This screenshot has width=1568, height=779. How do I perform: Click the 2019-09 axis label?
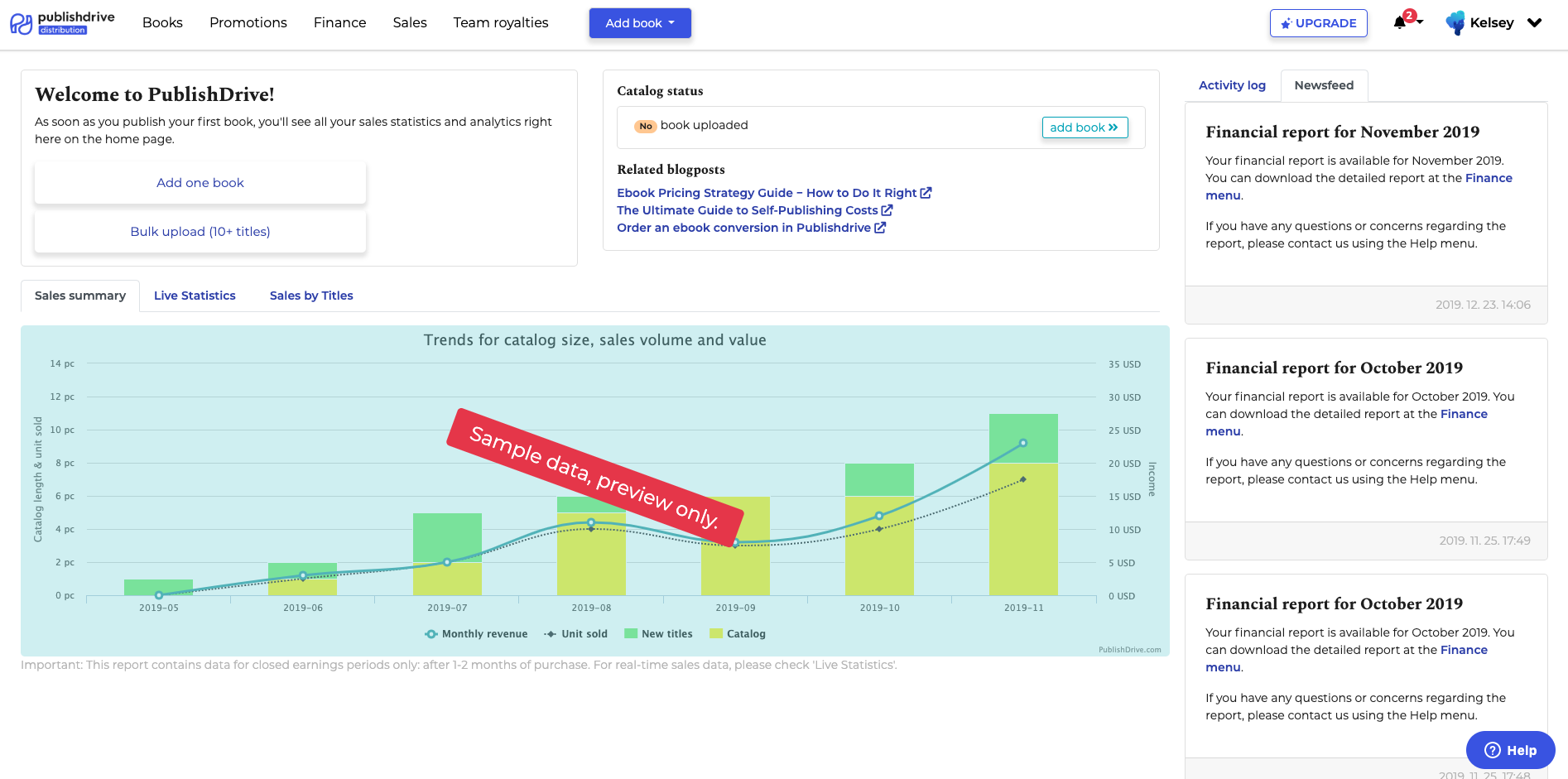point(735,608)
